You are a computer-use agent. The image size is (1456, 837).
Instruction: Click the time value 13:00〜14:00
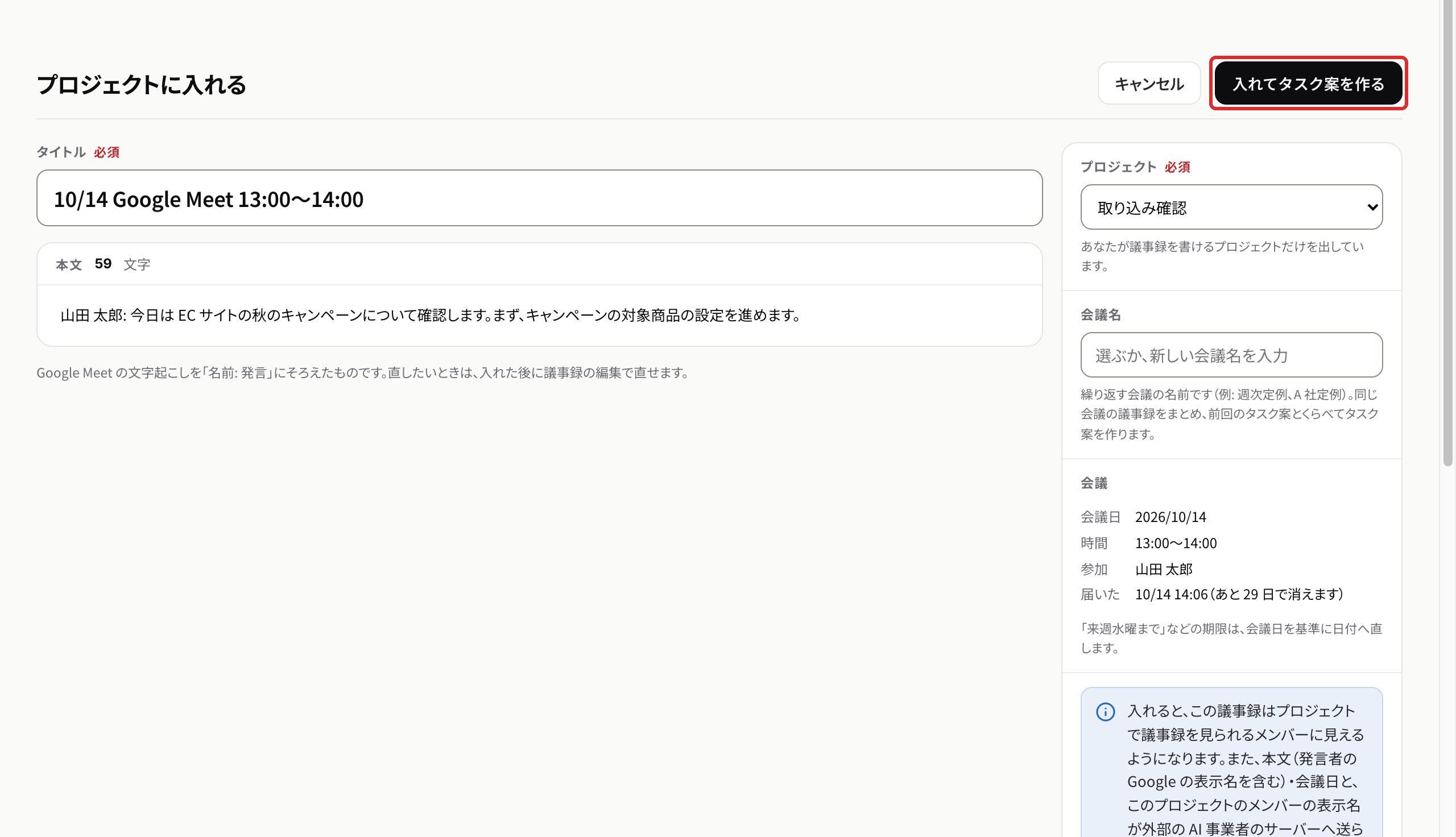coord(1176,542)
